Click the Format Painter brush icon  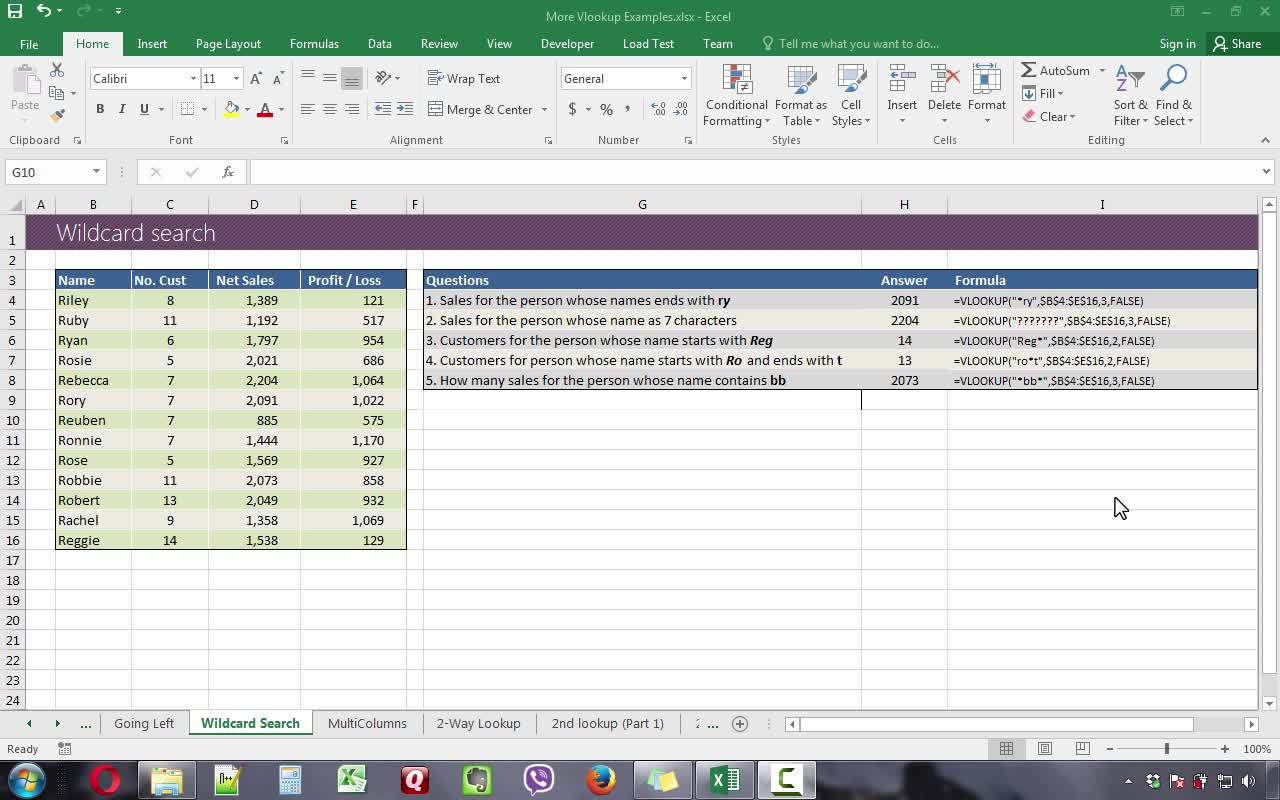click(57, 116)
